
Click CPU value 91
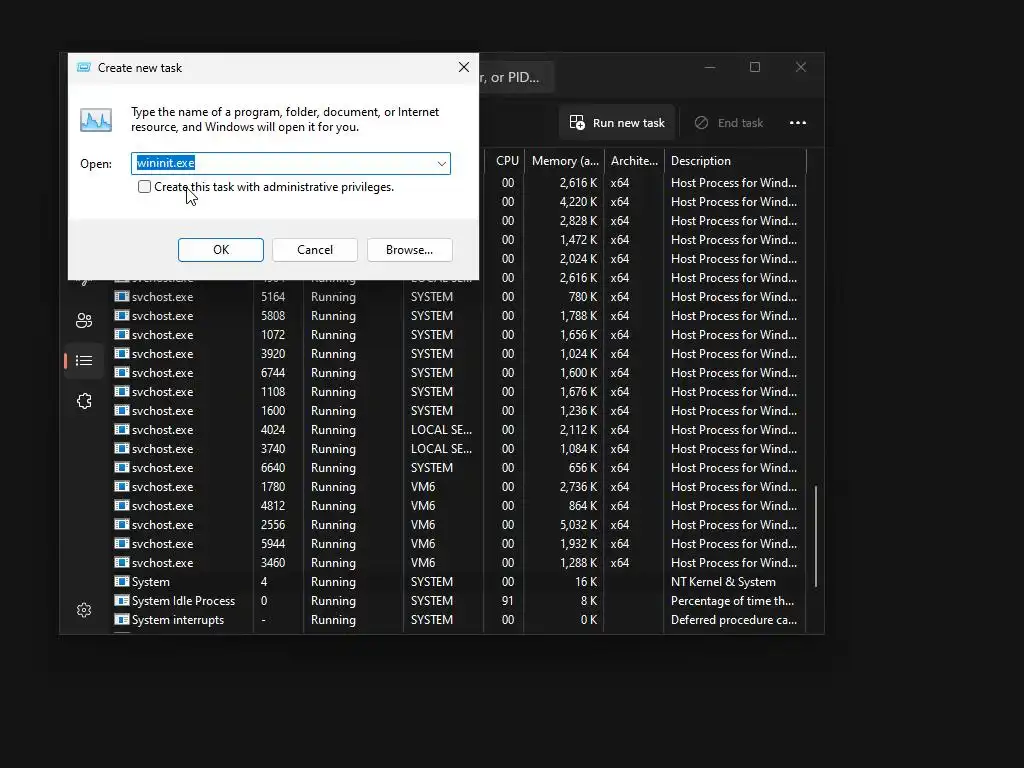[507, 601]
